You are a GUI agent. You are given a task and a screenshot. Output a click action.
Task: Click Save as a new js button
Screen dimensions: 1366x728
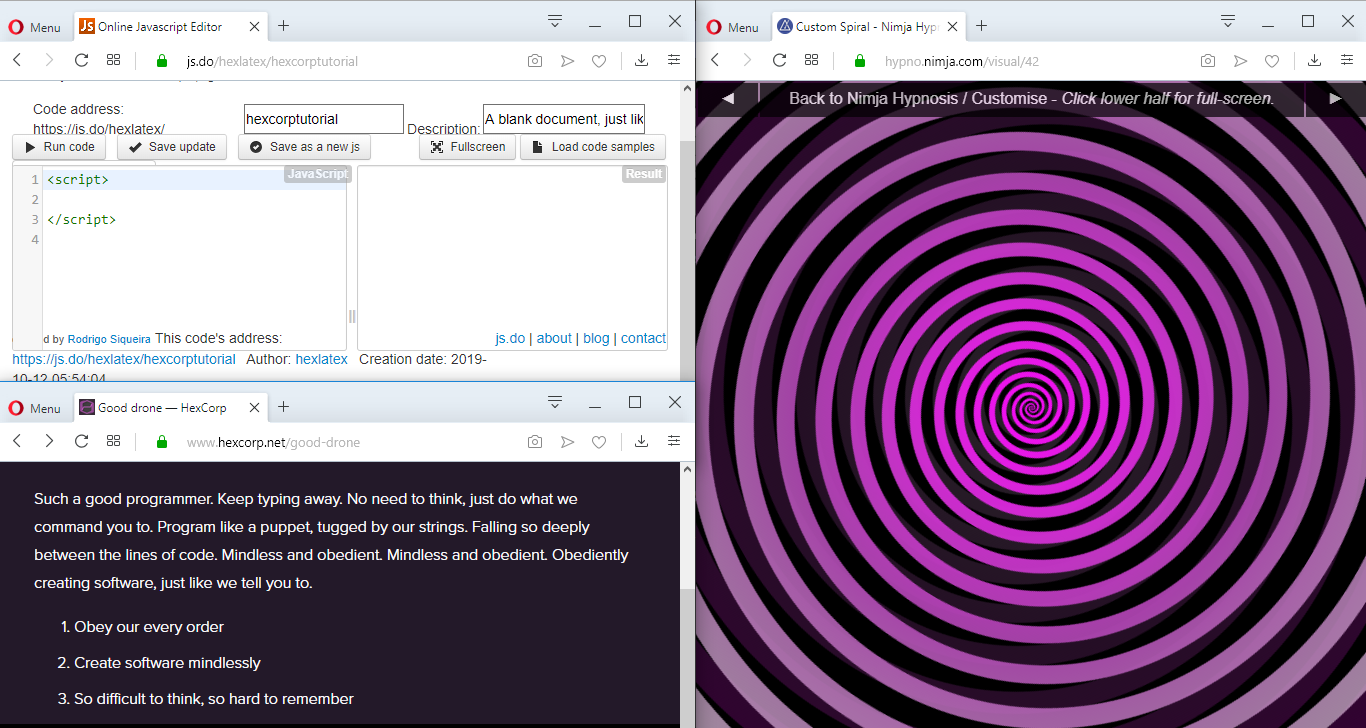304,147
